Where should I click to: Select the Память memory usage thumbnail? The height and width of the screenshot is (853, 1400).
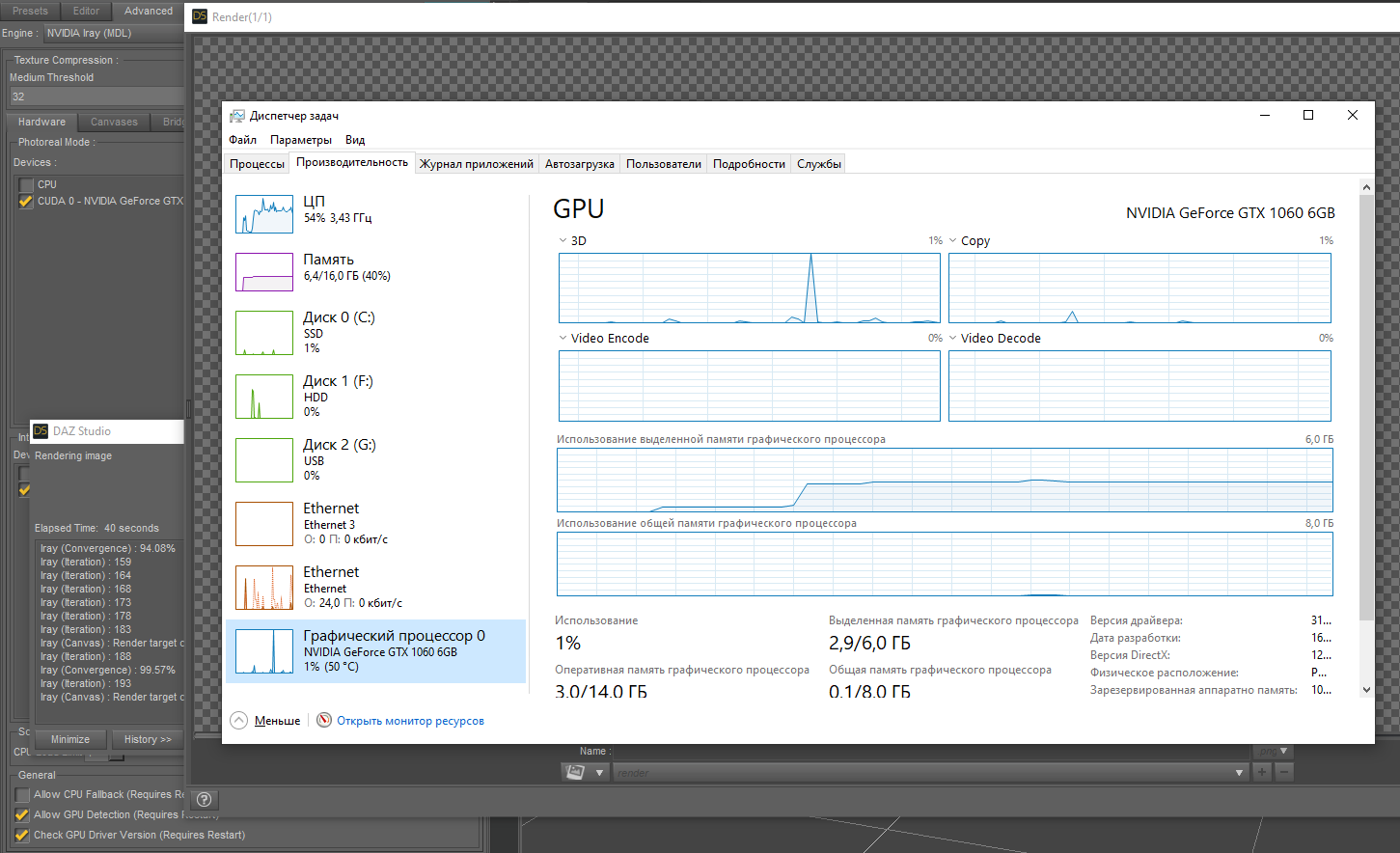[264, 272]
